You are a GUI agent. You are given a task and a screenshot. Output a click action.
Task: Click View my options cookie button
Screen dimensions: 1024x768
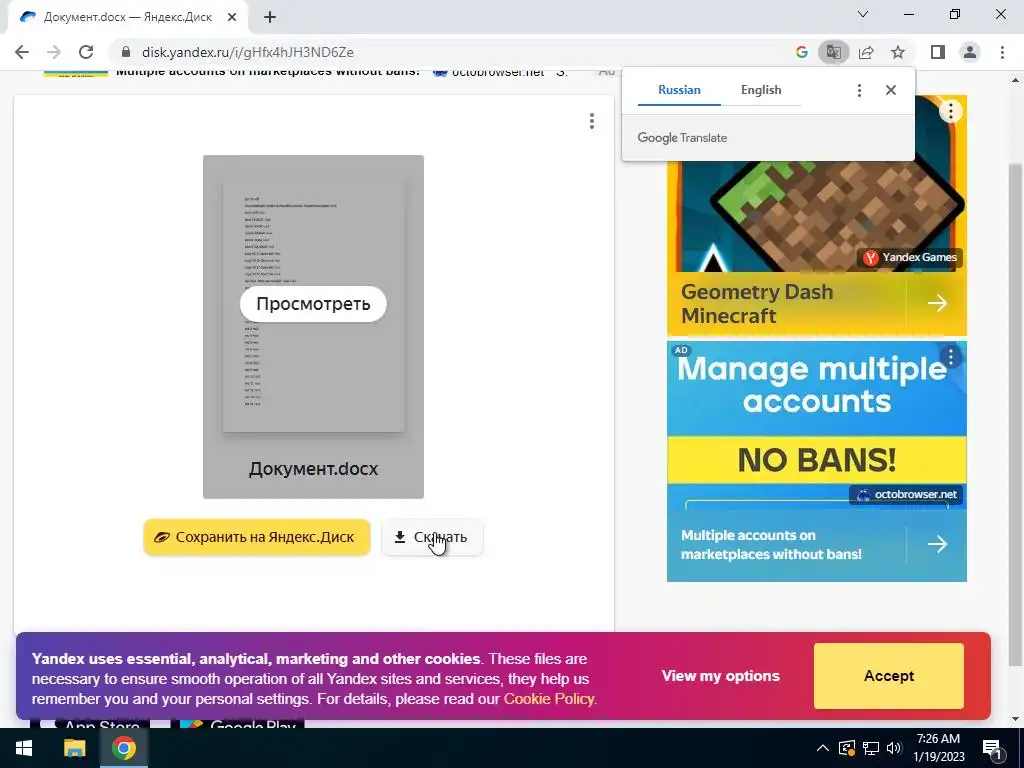tap(720, 676)
